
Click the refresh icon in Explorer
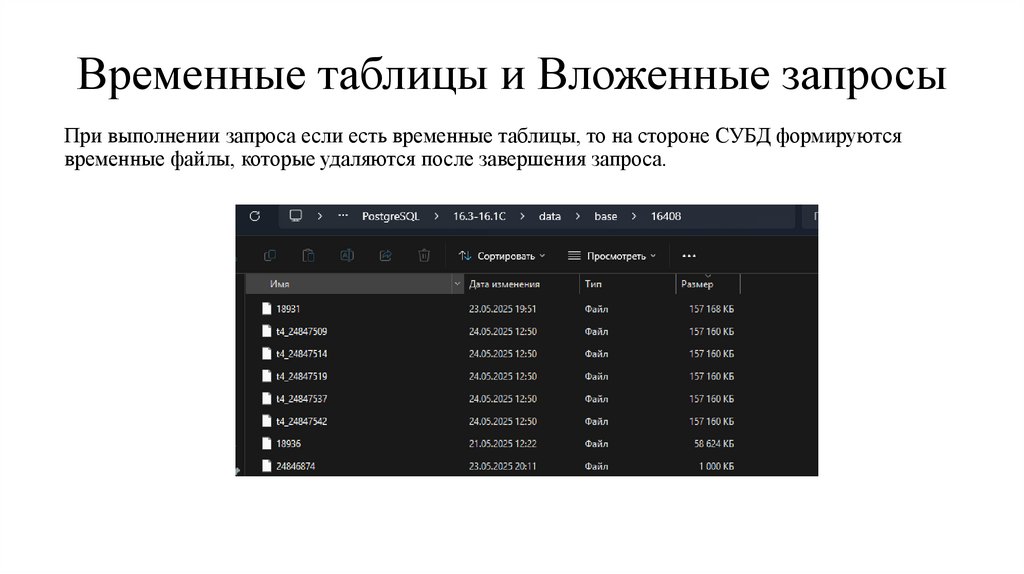click(x=255, y=216)
